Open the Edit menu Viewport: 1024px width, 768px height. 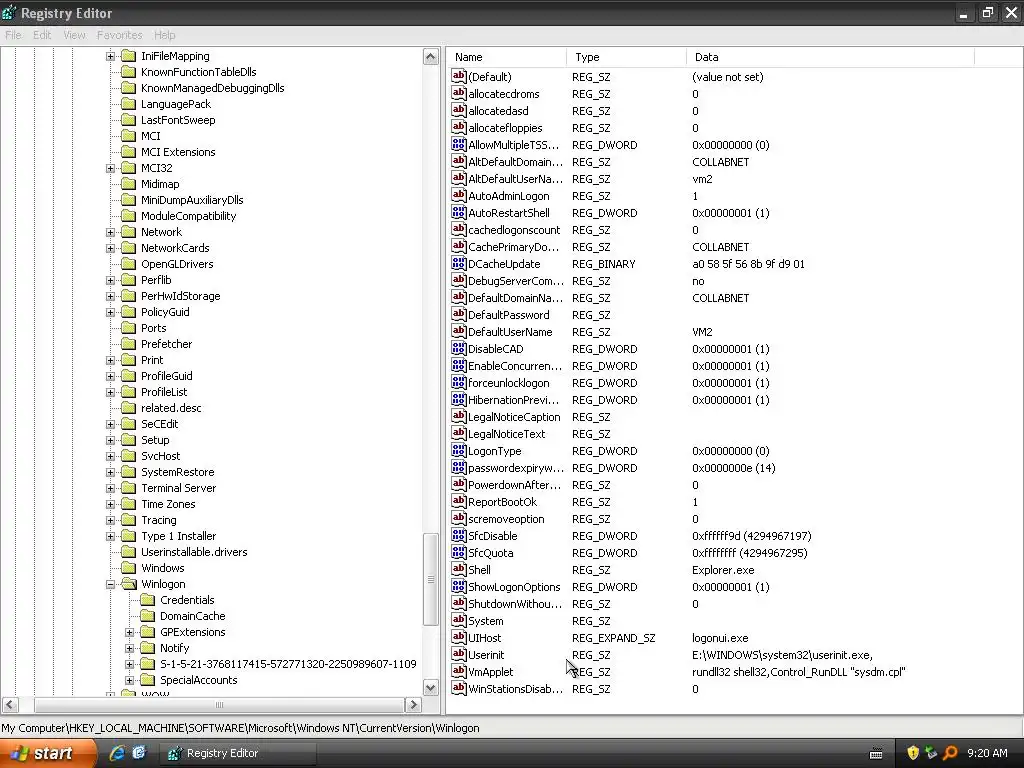pyautogui.click(x=42, y=35)
